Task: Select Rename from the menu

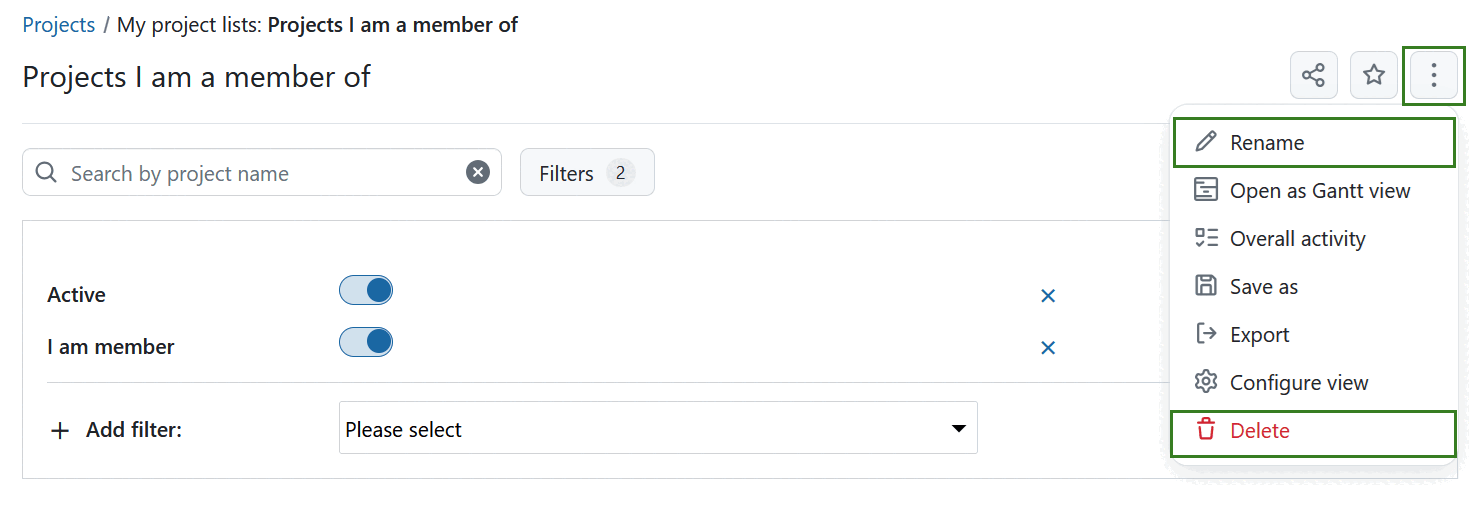Action: [x=1266, y=143]
